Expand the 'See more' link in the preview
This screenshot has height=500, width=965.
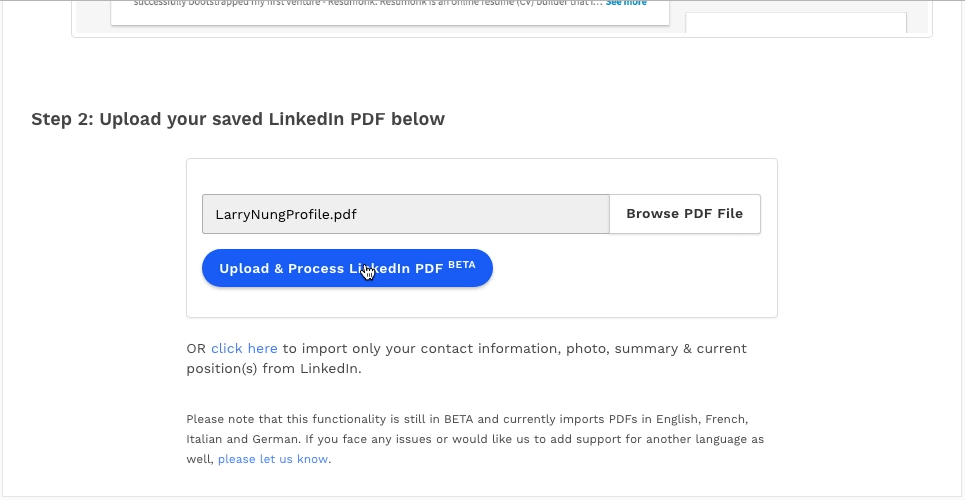[x=626, y=3]
